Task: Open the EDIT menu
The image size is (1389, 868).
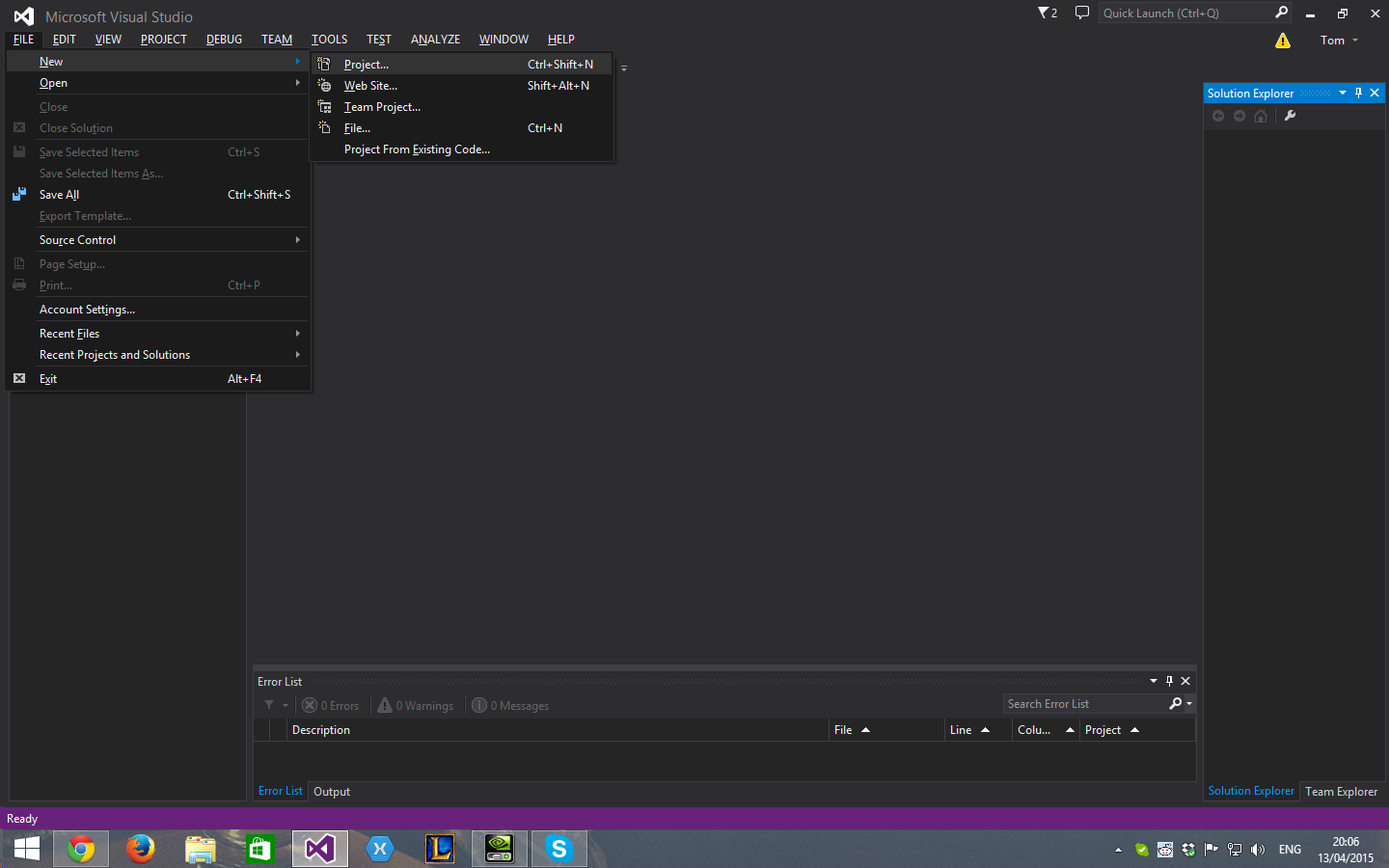Action: [65, 40]
